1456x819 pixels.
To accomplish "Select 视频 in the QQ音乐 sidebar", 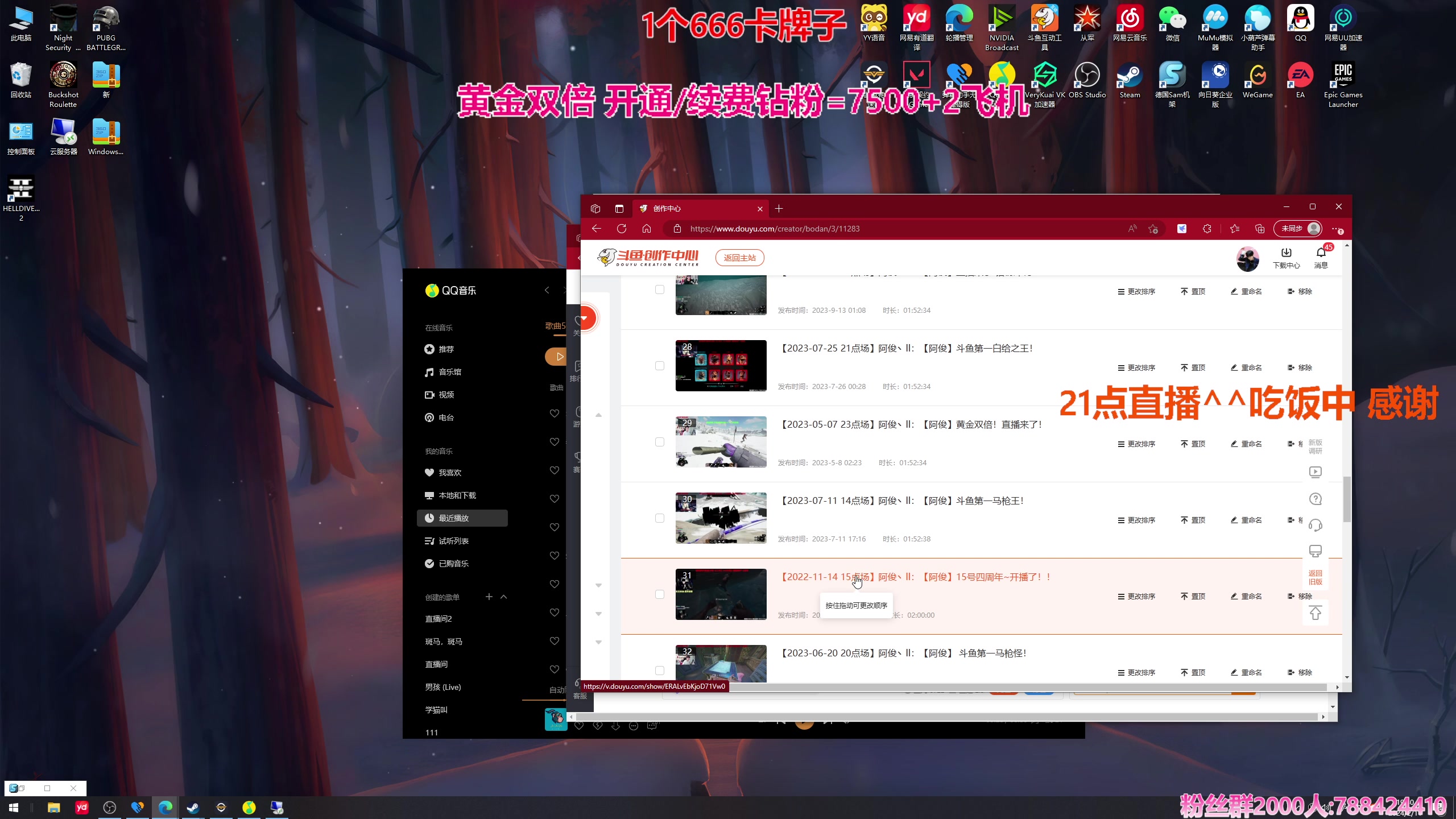I will [x=446, y=394].
